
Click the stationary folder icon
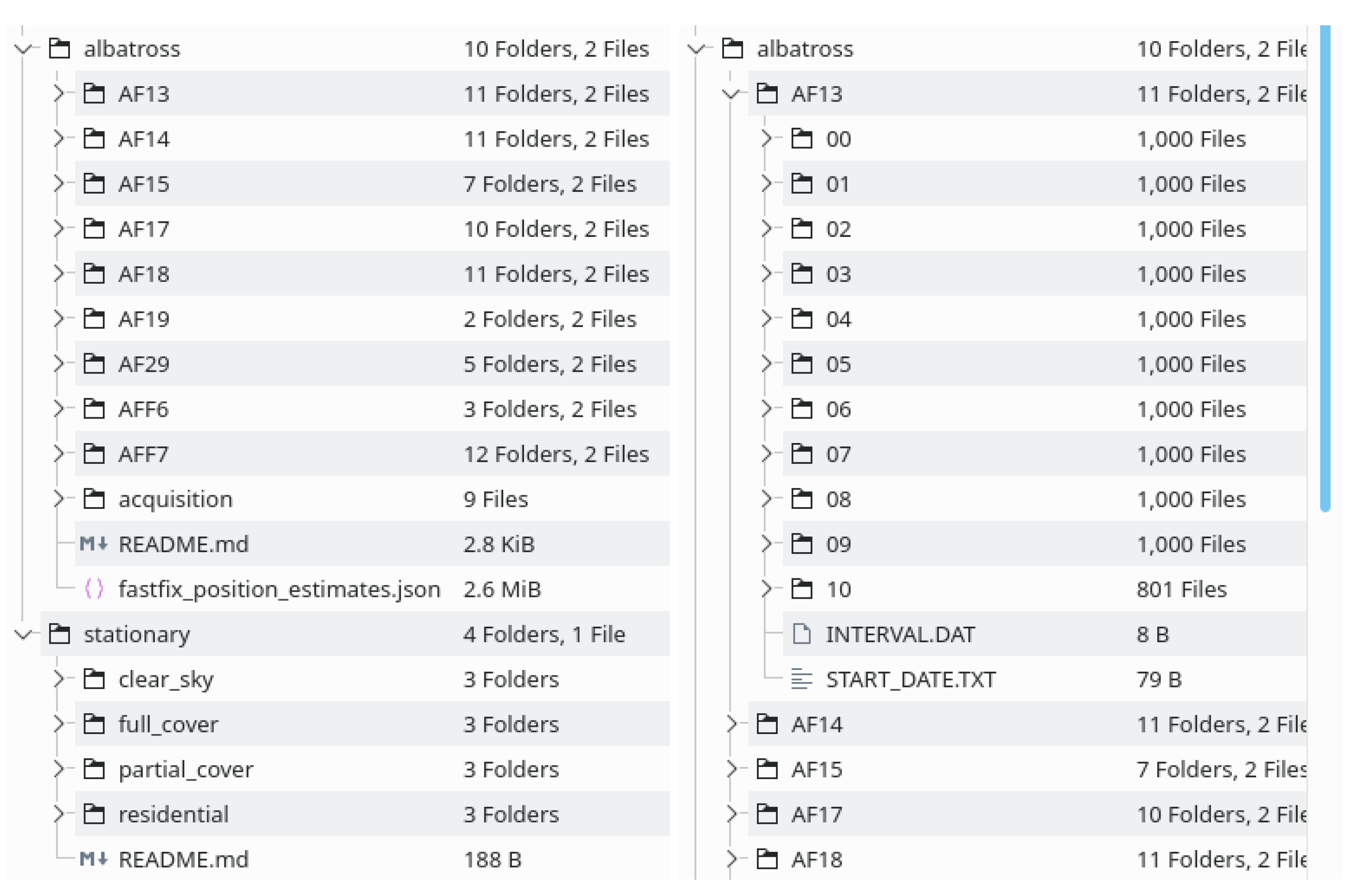[x=60, y=634]
